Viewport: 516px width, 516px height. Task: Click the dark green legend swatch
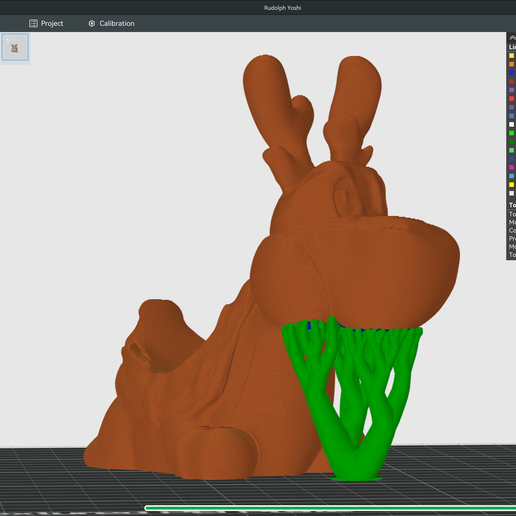pos(512,142)
